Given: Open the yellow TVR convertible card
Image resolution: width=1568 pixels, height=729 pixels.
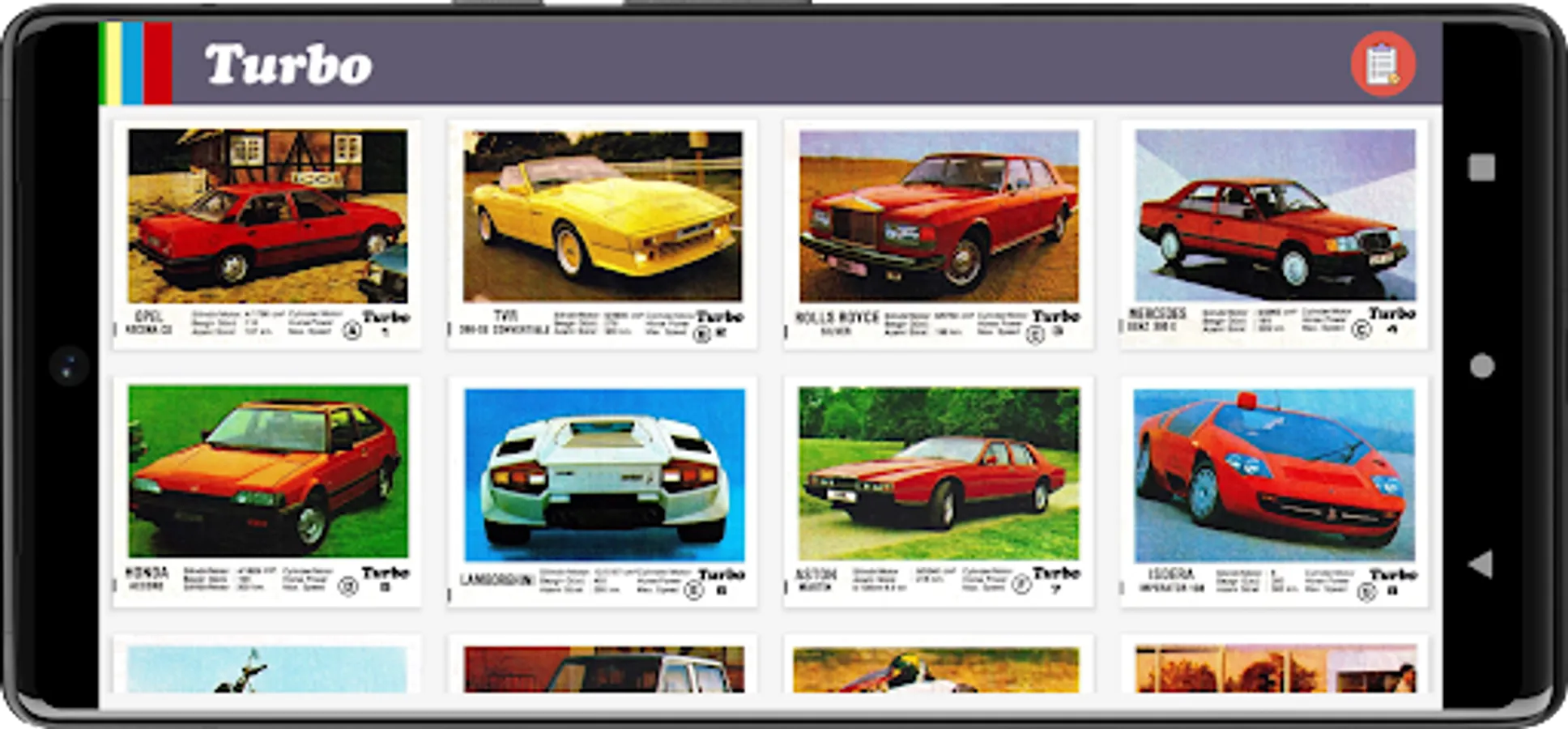Looking at the screenshot, I should point(603,235).
